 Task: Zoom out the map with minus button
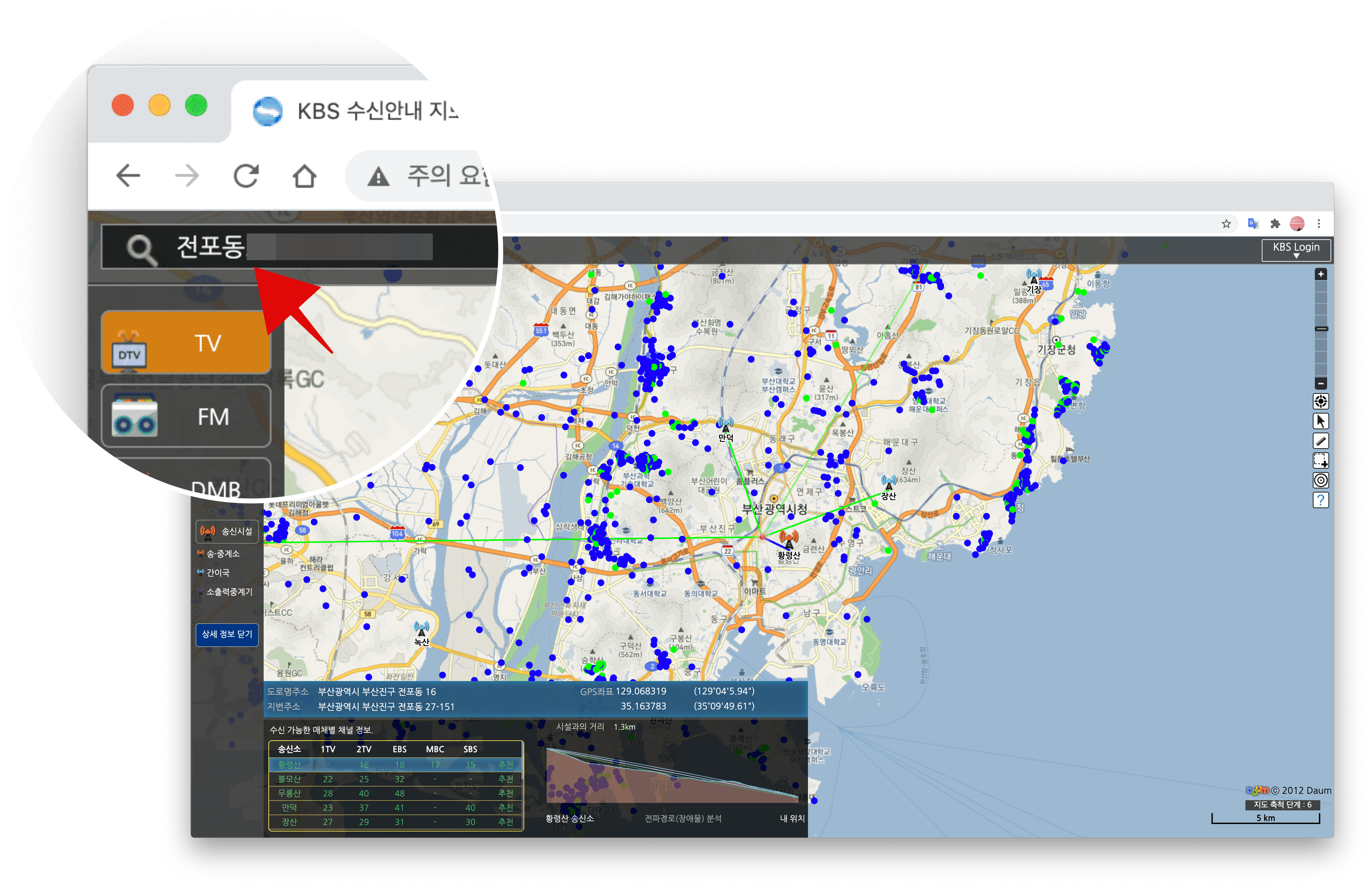(1320, 383)
